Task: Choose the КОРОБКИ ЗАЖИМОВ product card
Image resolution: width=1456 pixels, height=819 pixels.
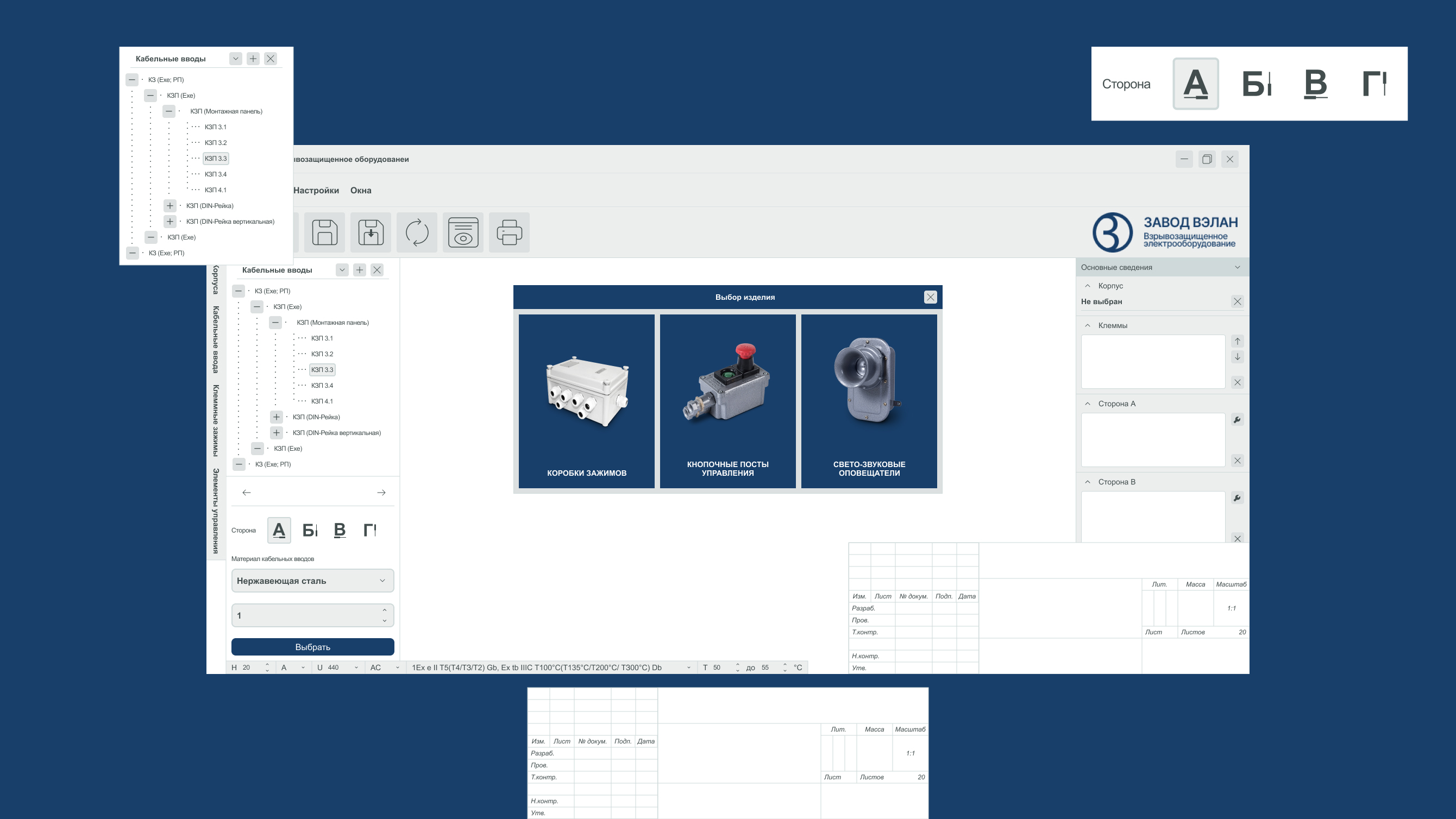Action: tap(587, 401)
